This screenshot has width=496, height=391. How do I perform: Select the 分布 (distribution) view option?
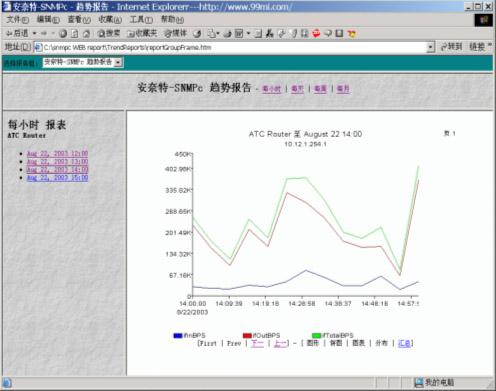[381, 343]
